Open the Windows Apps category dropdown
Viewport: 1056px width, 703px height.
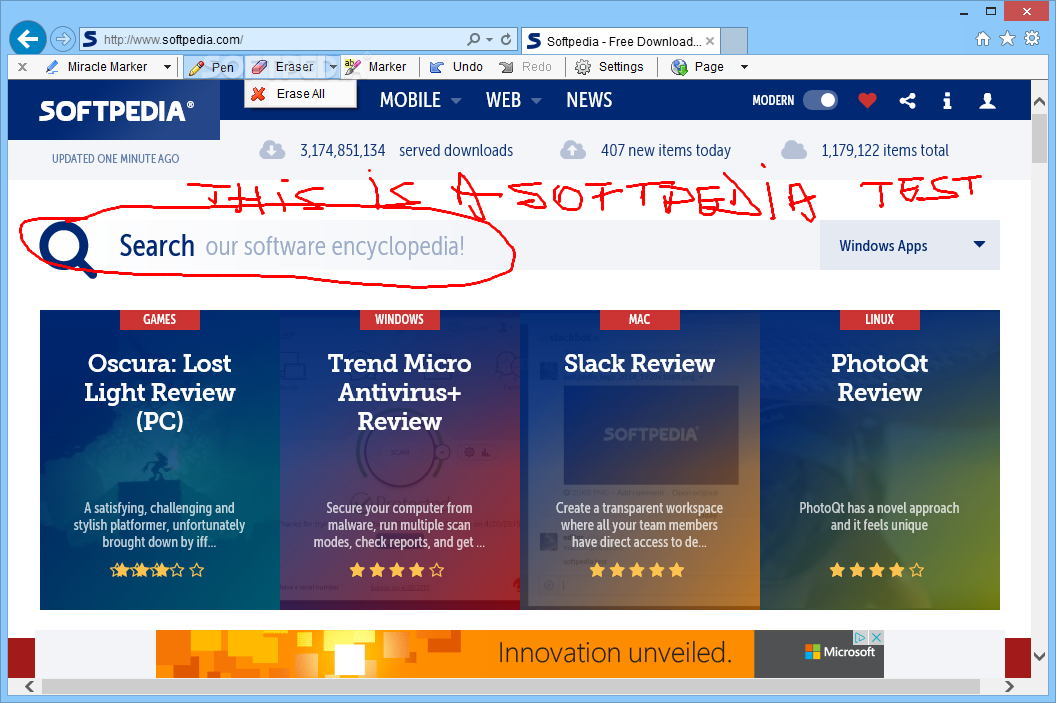pyautogui.click(x=910, y=246)
